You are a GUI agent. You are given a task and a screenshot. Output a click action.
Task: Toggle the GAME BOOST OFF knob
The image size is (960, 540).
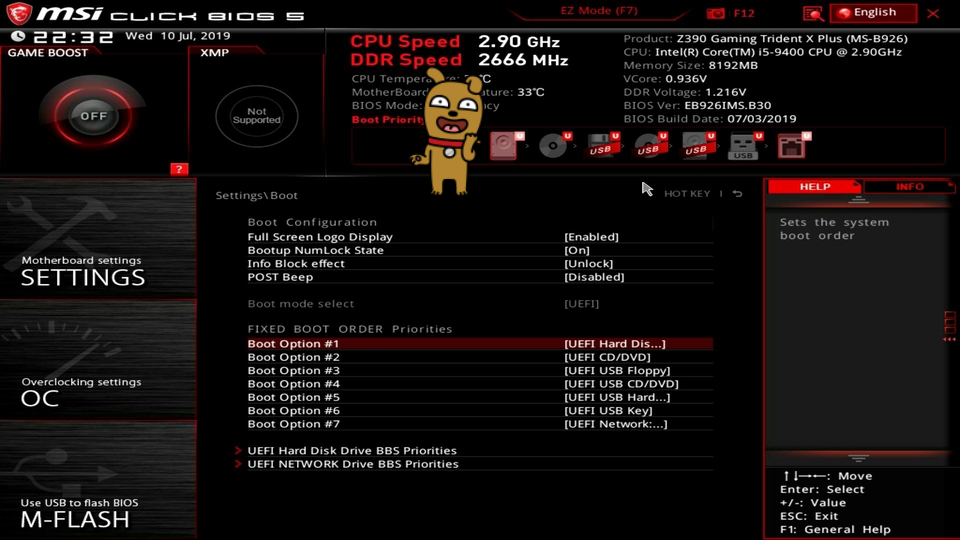(x=93, y=116)
